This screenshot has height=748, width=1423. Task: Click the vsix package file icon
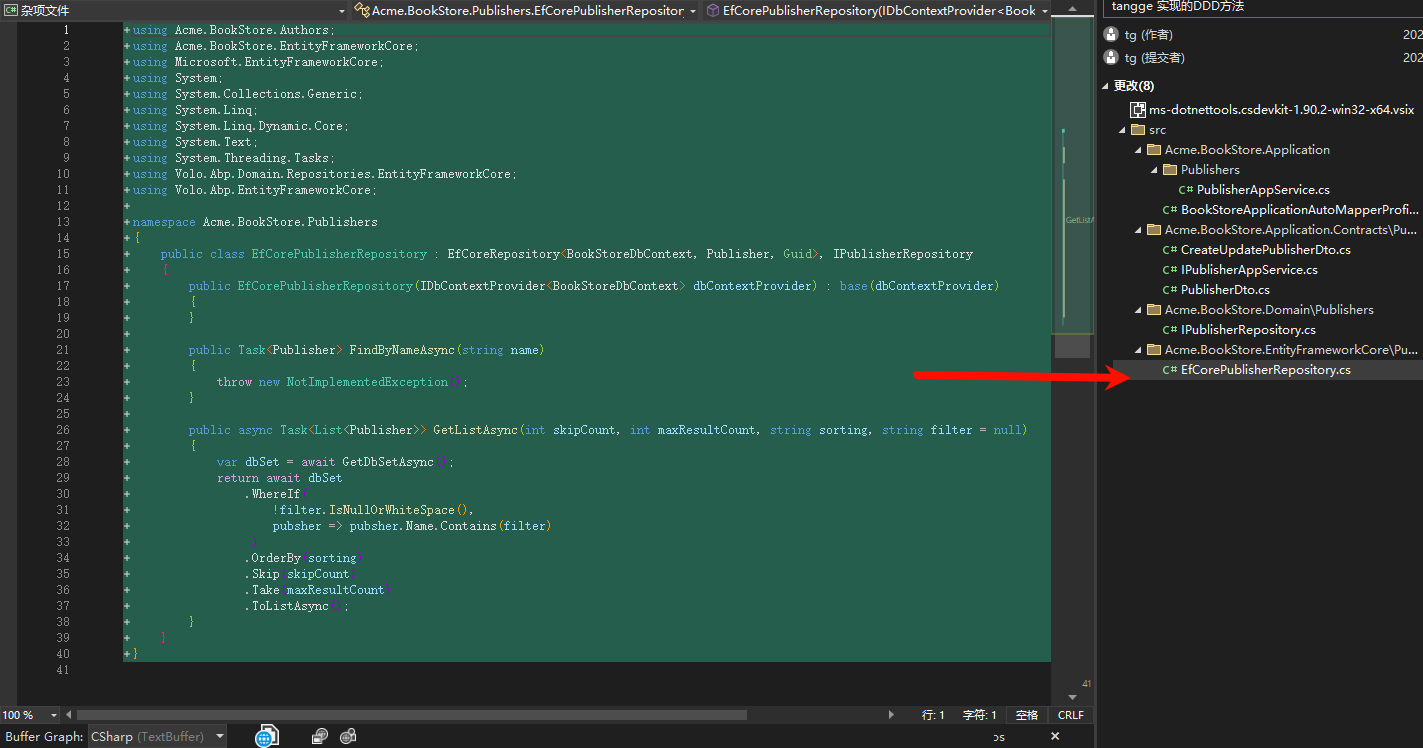[1137, 110]
